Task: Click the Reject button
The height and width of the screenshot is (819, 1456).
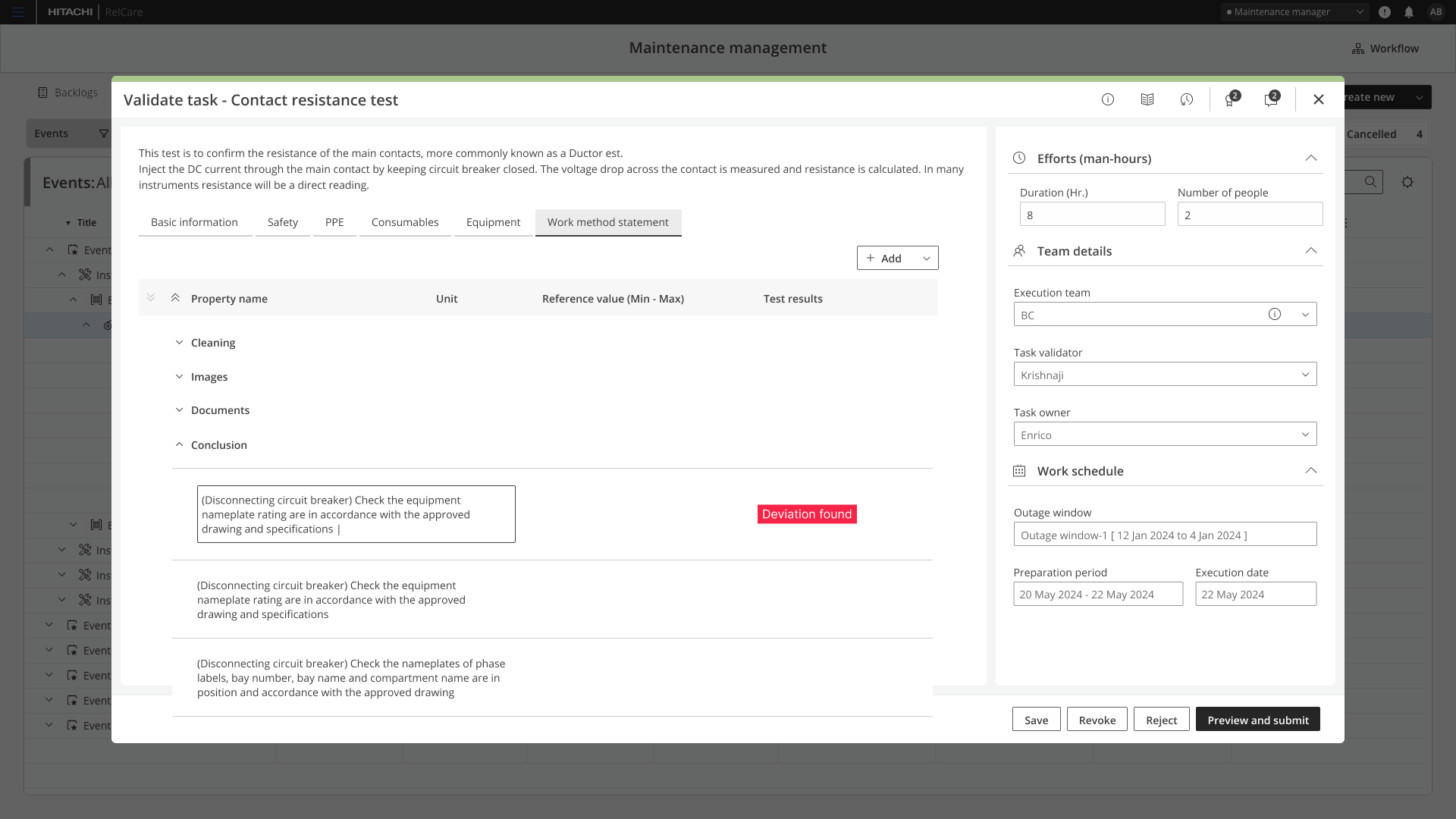Action: tap(1161, 719)
